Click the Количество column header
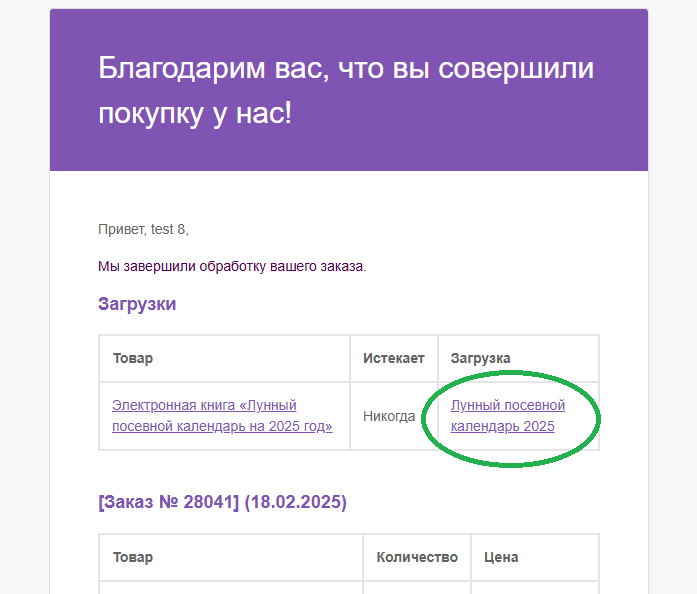The height and width of the screenshot is (594, 697). pos(417,557)
